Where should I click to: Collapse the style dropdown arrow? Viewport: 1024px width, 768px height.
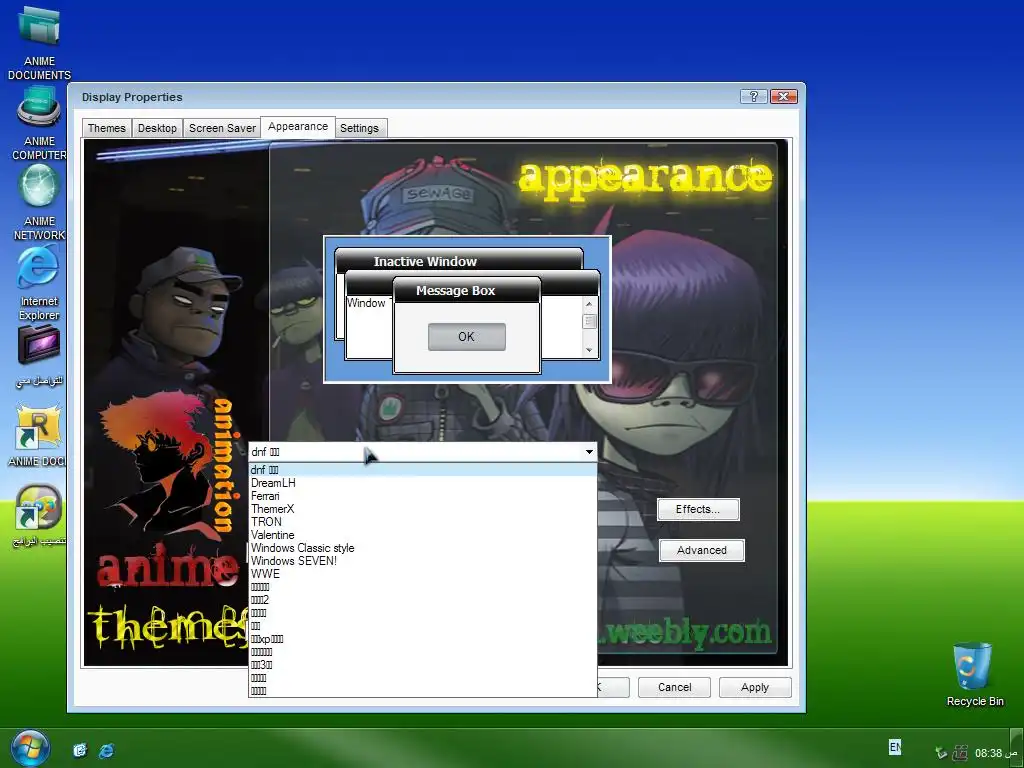click(x=589, y=452)
